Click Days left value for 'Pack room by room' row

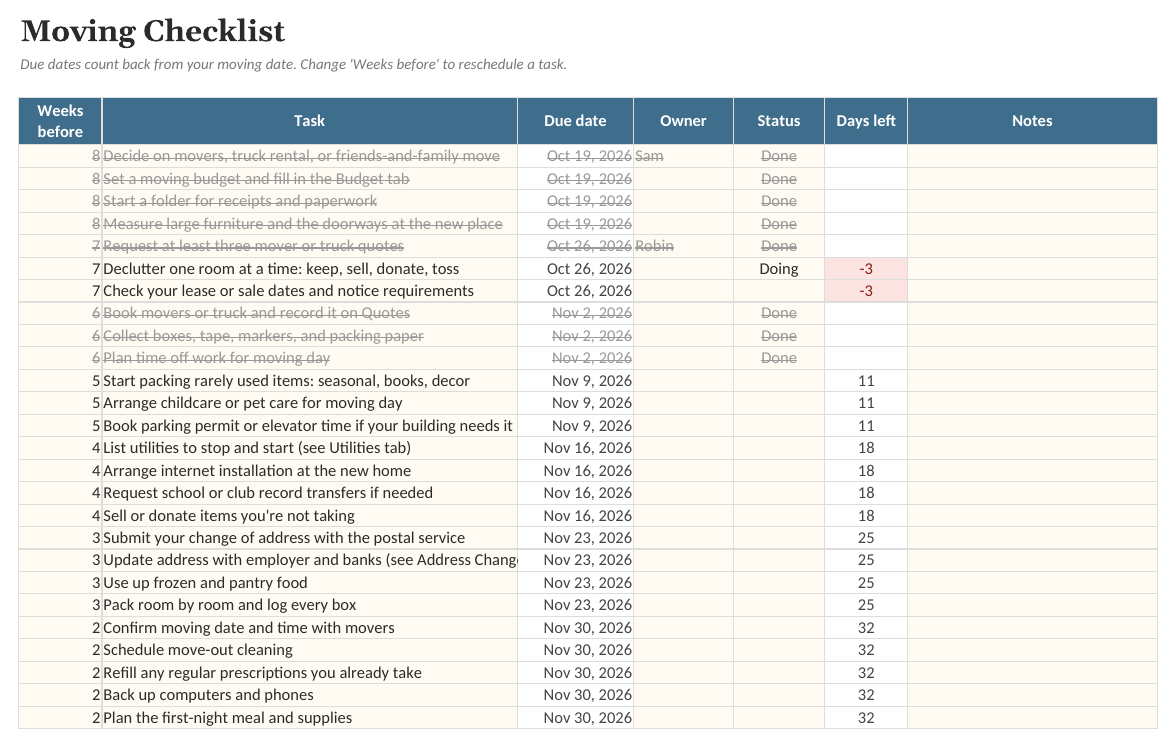coord(866,605)
